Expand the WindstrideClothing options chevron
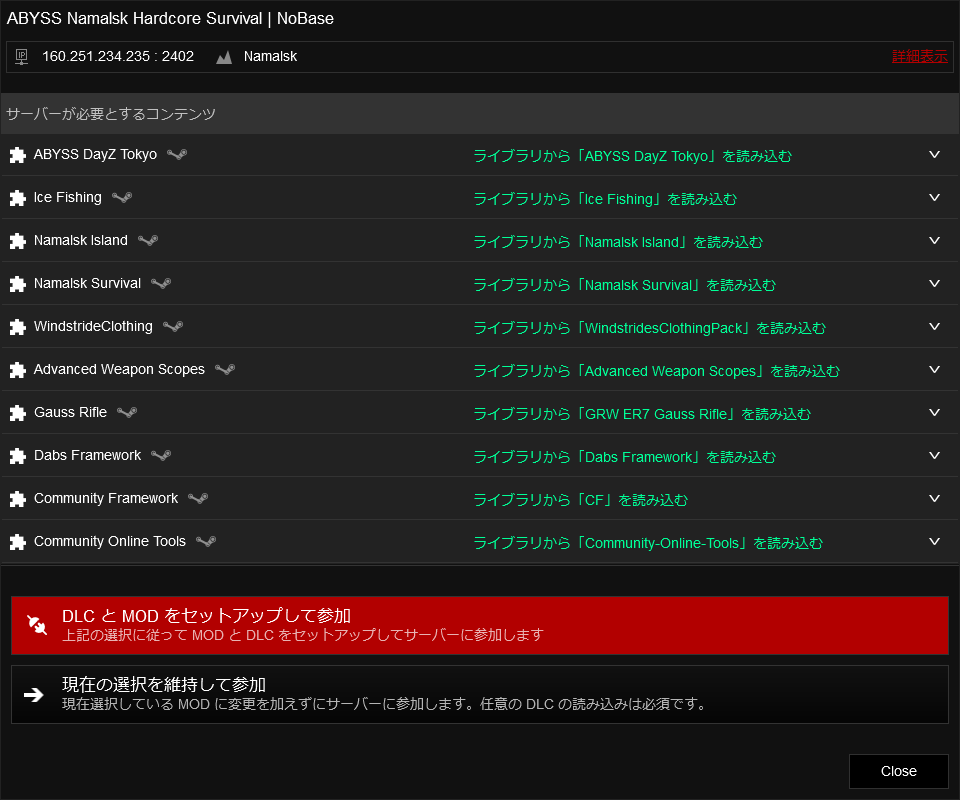 tap(934, 326)
